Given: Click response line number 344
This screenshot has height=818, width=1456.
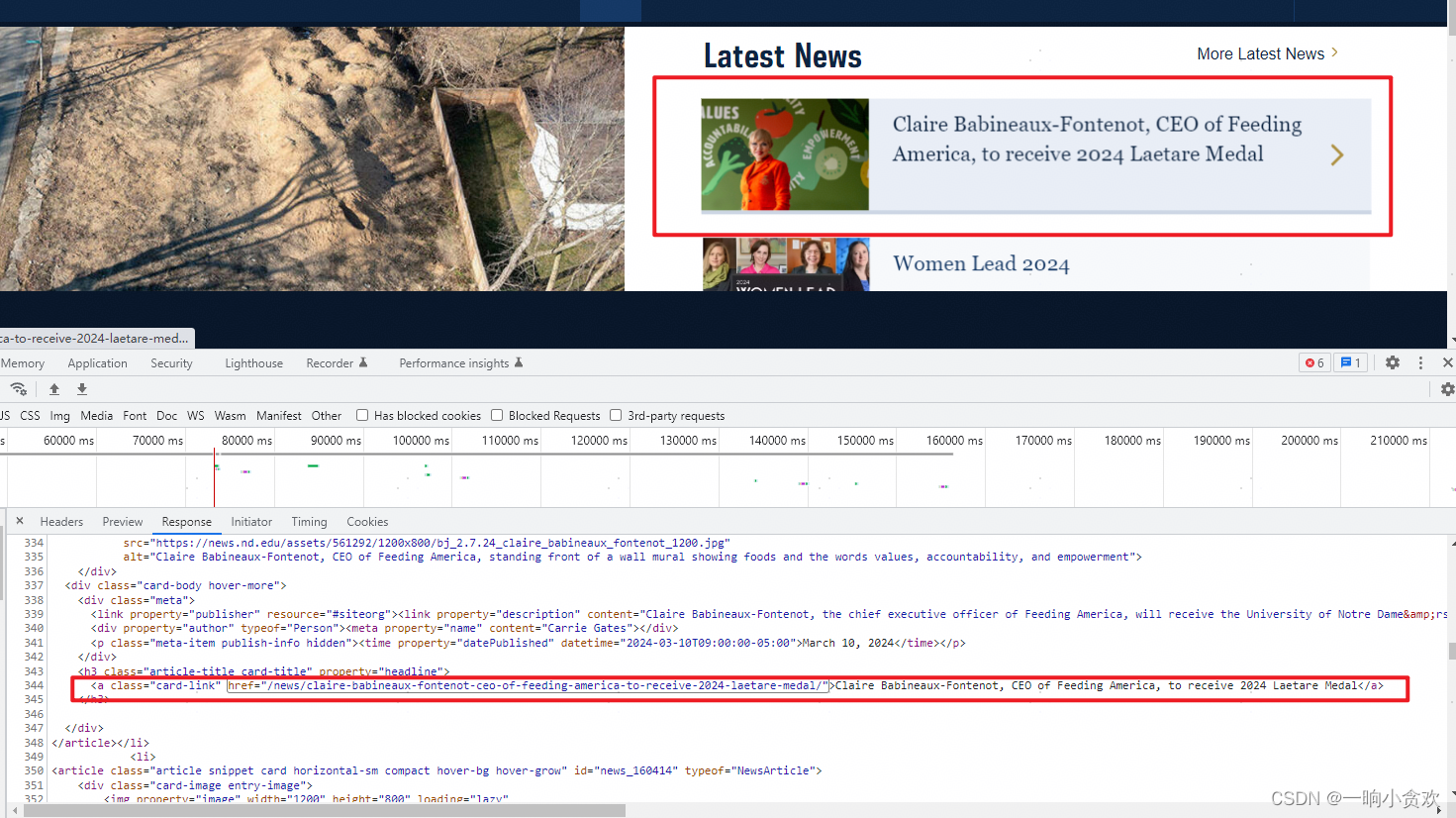Looking at the screenshot, I should pyautogui.click(x=34, y=685).
